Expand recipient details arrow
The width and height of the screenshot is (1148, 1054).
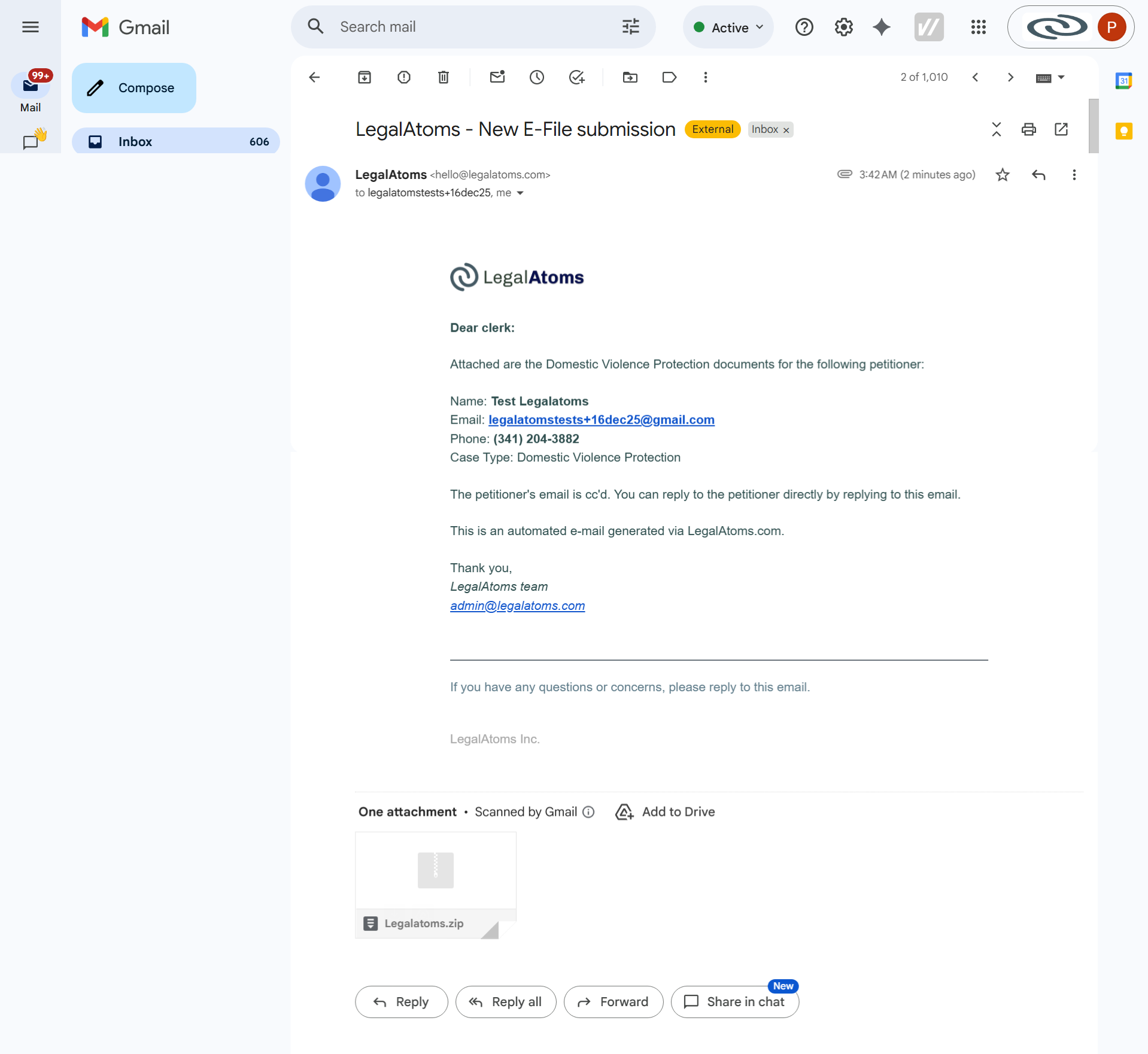pos(520,193)
